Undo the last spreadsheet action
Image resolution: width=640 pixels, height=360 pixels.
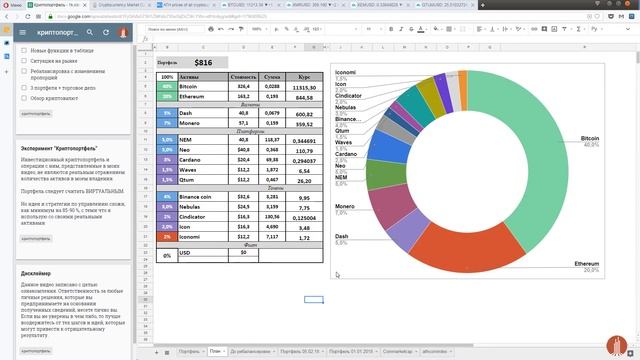click(x=221, y=29)
